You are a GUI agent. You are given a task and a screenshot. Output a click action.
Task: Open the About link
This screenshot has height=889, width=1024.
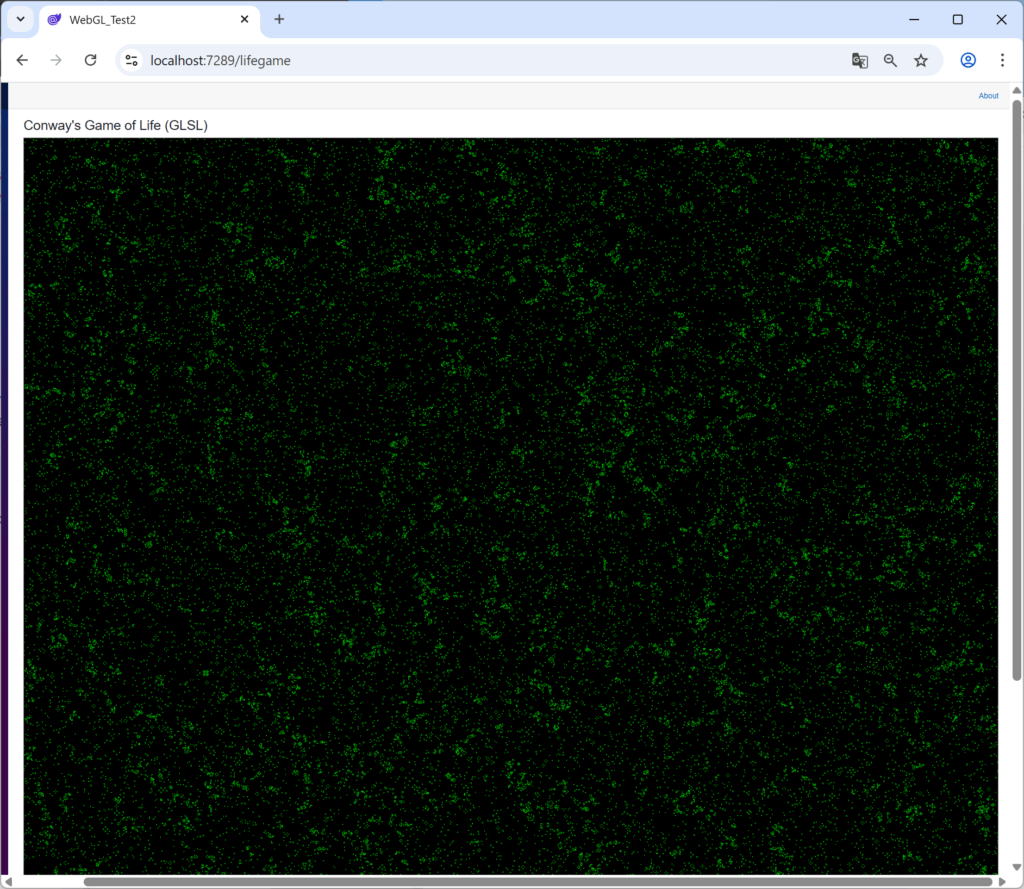[x=988, y=96]
